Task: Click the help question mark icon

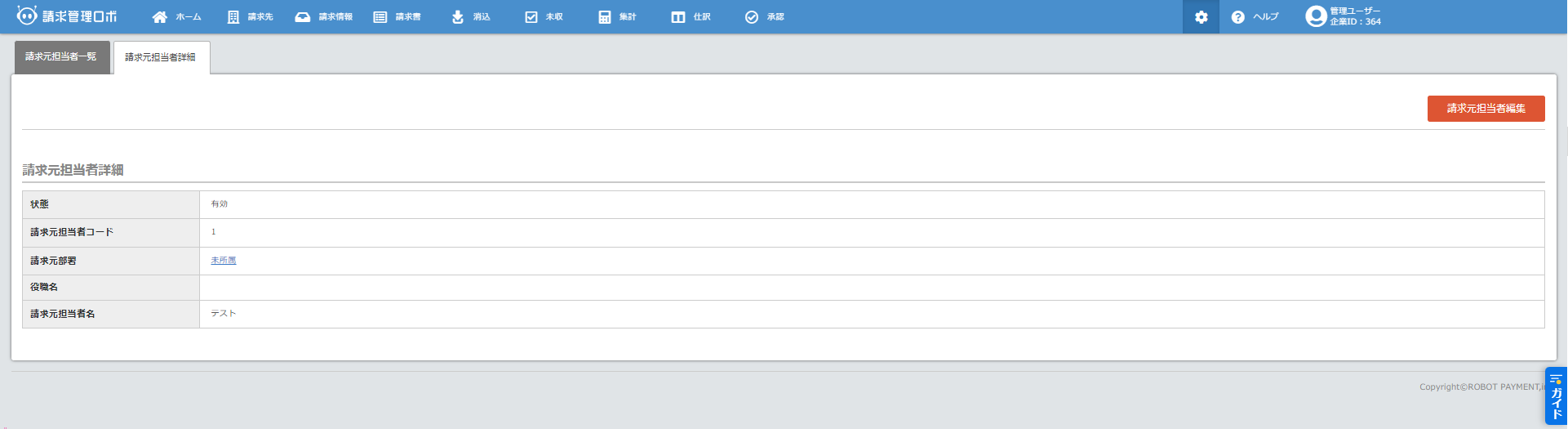Action: (1238, 17)
